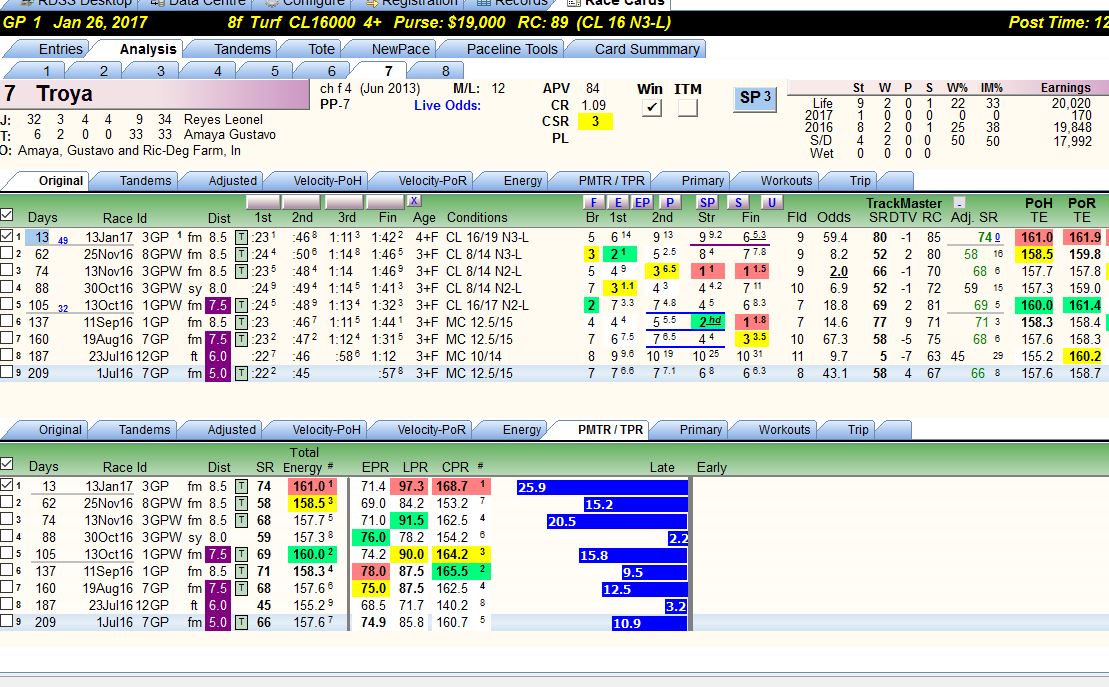
Task: Open the Tote tab
Action: point(321,49)
